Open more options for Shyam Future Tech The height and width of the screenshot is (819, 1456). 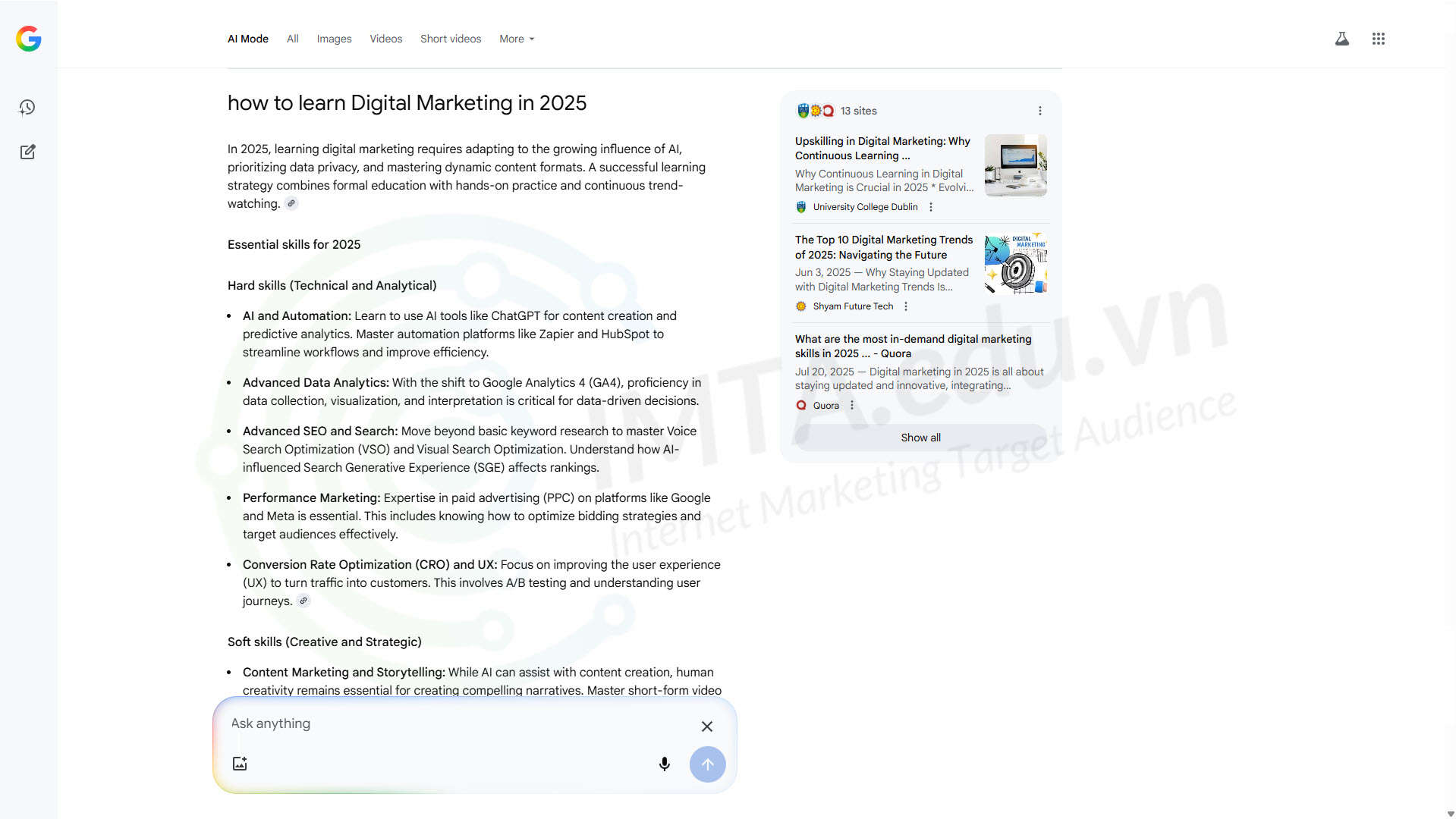pyautogui.click(x=906, y=306)
